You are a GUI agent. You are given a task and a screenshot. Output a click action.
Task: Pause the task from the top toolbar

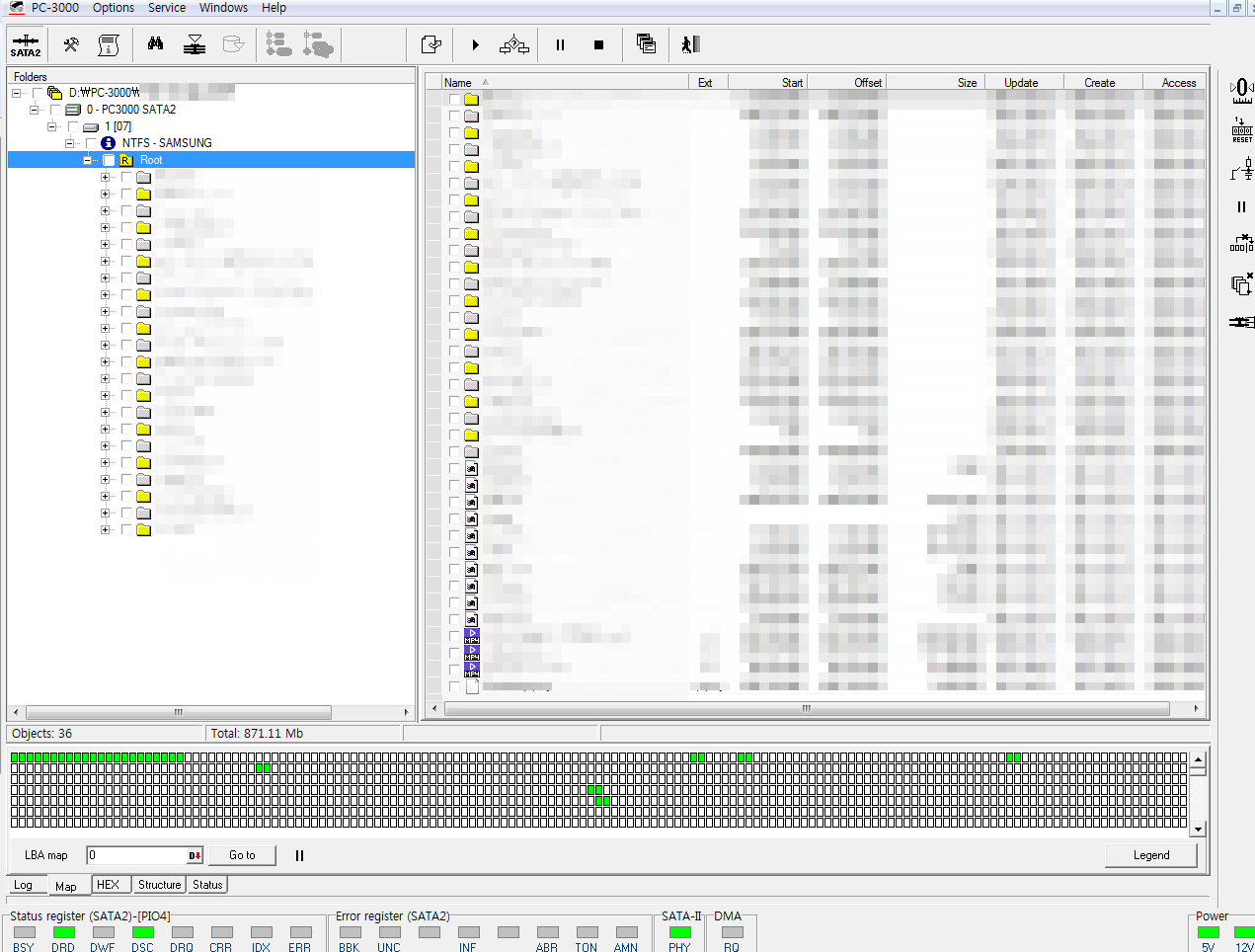(x=560, y=44)
